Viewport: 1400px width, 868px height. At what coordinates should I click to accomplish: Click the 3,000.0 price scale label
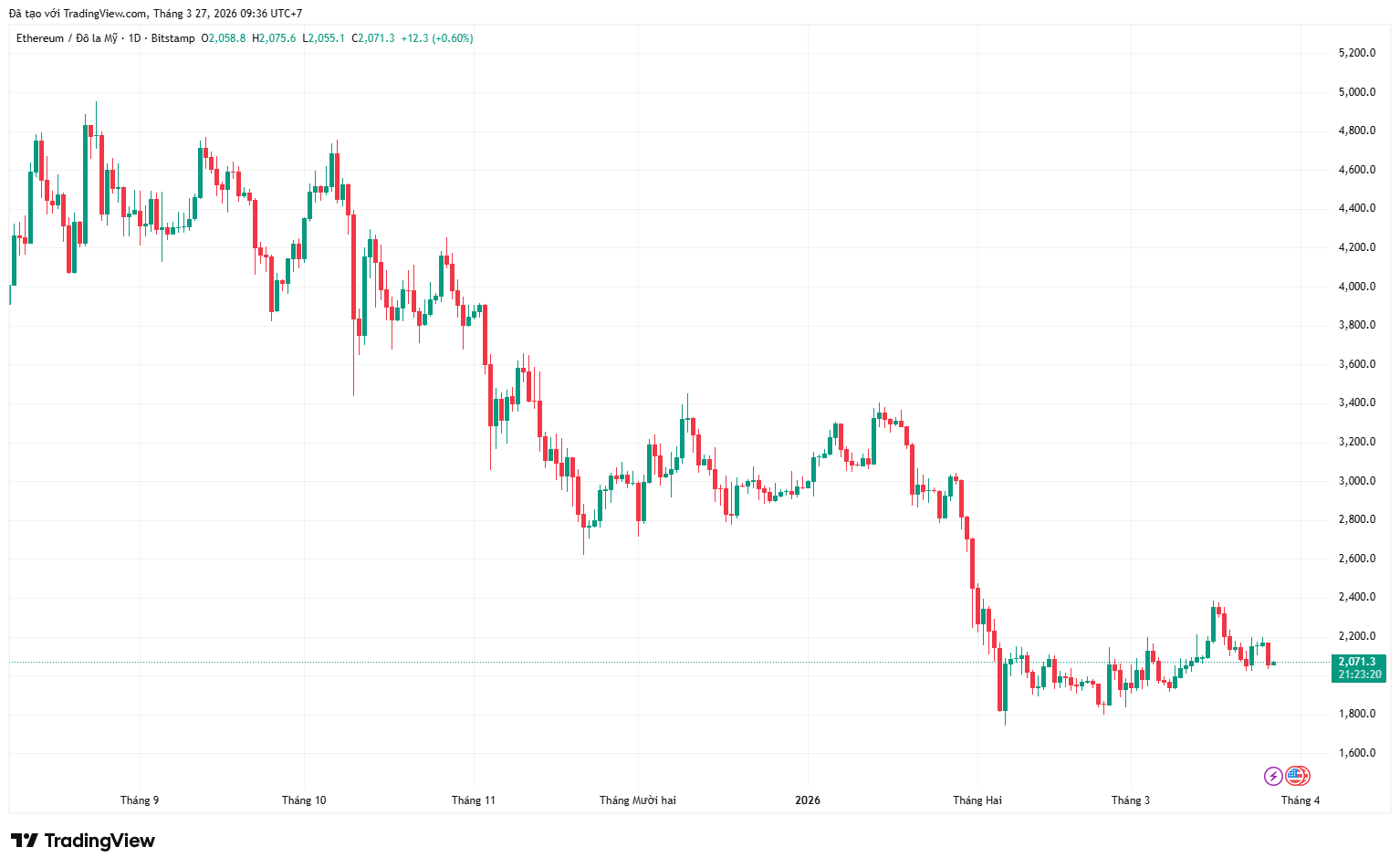pyautogui.click(x=1356, y=481)
